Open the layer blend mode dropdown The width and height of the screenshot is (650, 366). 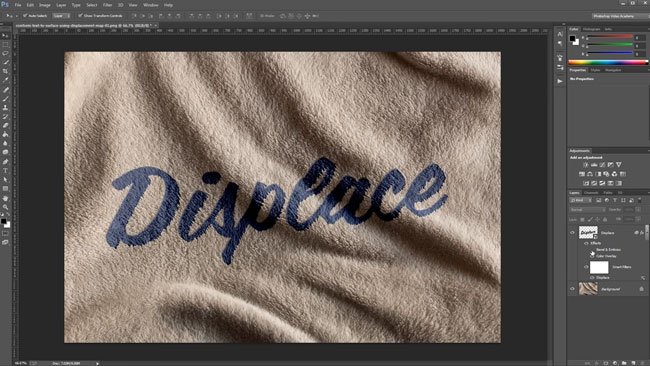(x=587, y=210)
